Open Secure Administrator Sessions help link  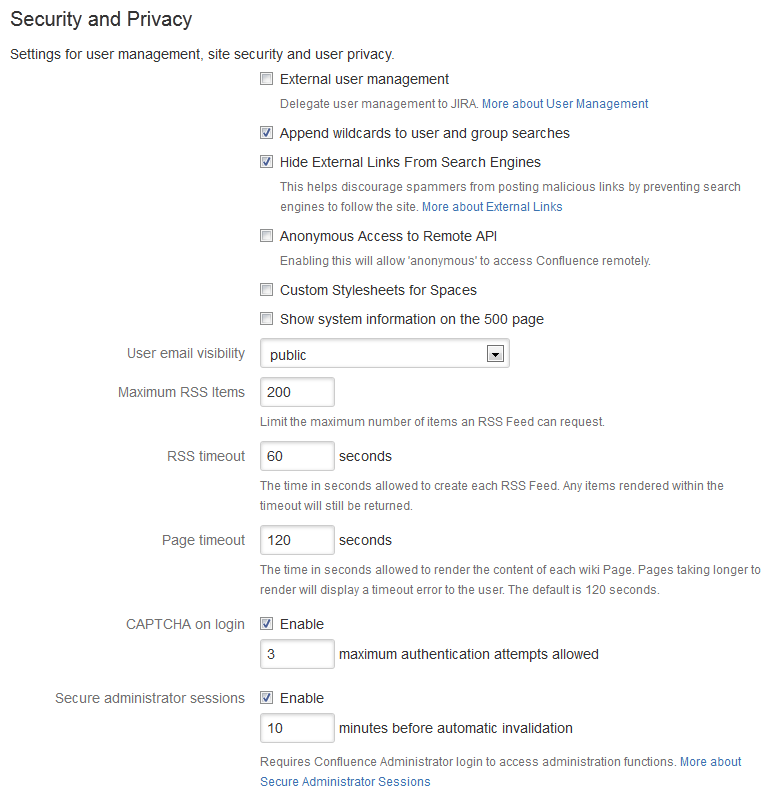pos(345,782)
